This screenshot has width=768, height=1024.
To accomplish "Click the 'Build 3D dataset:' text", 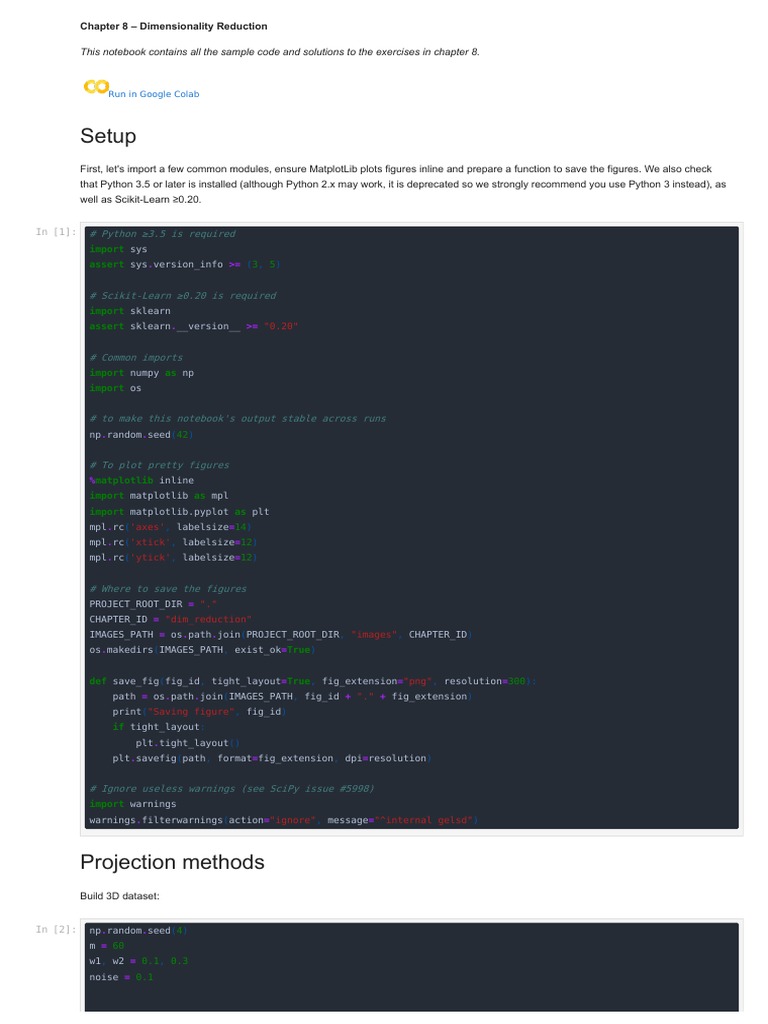I will coord(120,896).
